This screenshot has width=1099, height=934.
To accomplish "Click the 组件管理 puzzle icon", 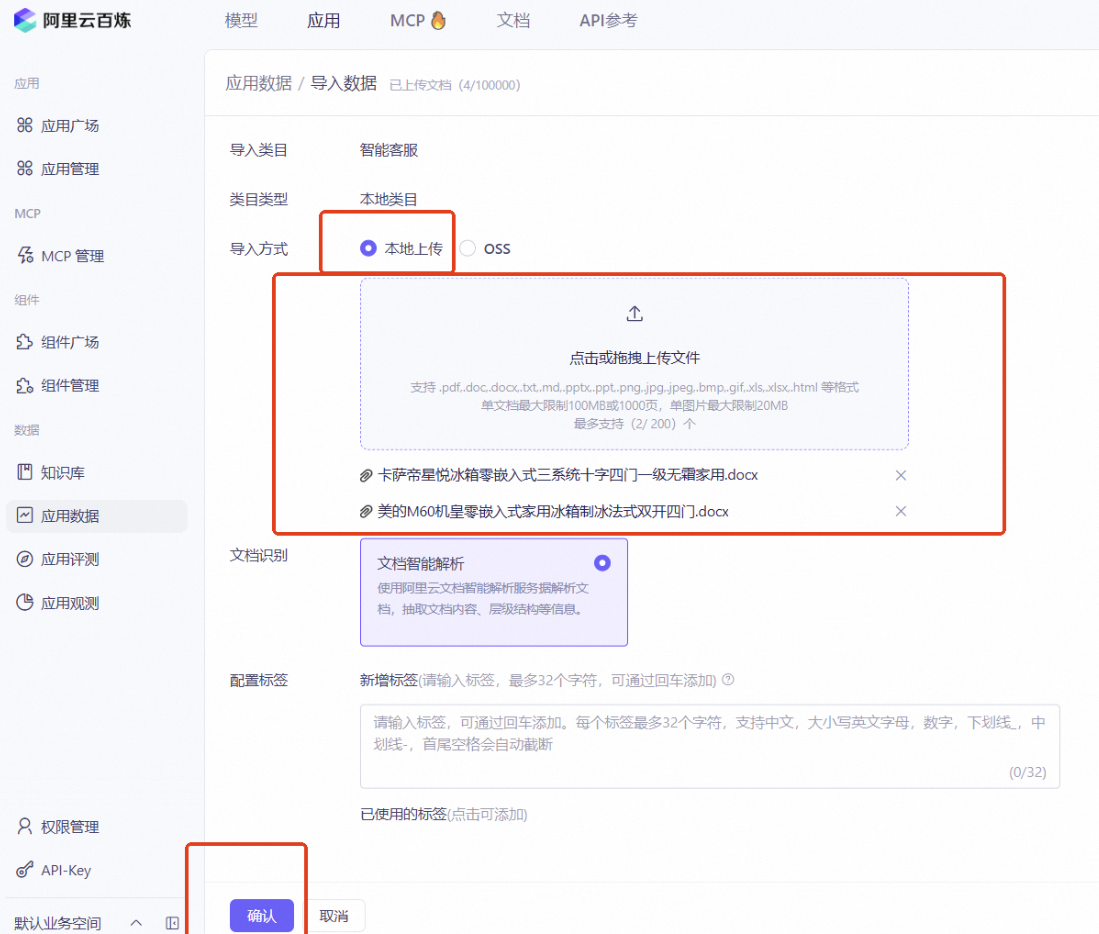I will (25, 385).
